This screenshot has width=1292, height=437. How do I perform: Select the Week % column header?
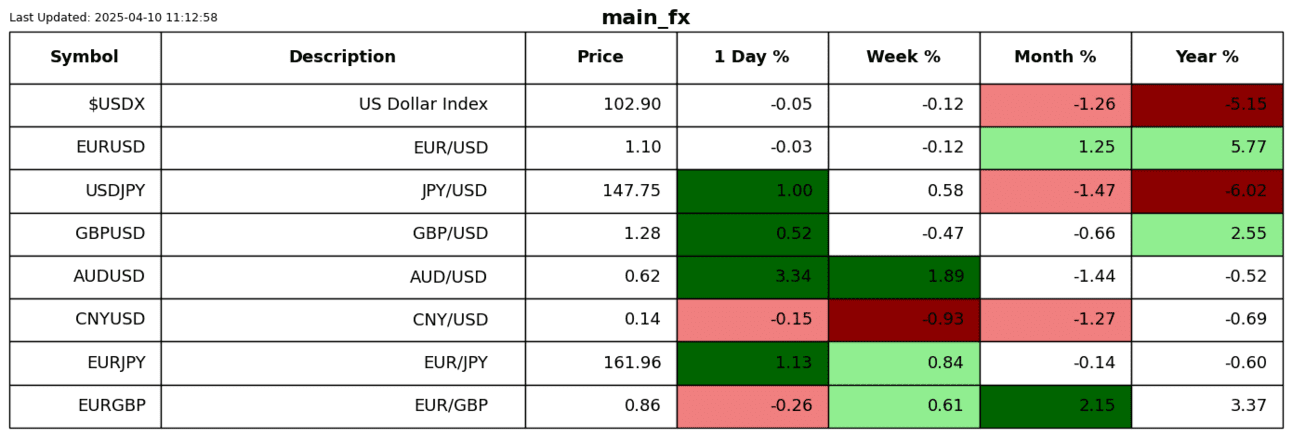click(903, 57)
